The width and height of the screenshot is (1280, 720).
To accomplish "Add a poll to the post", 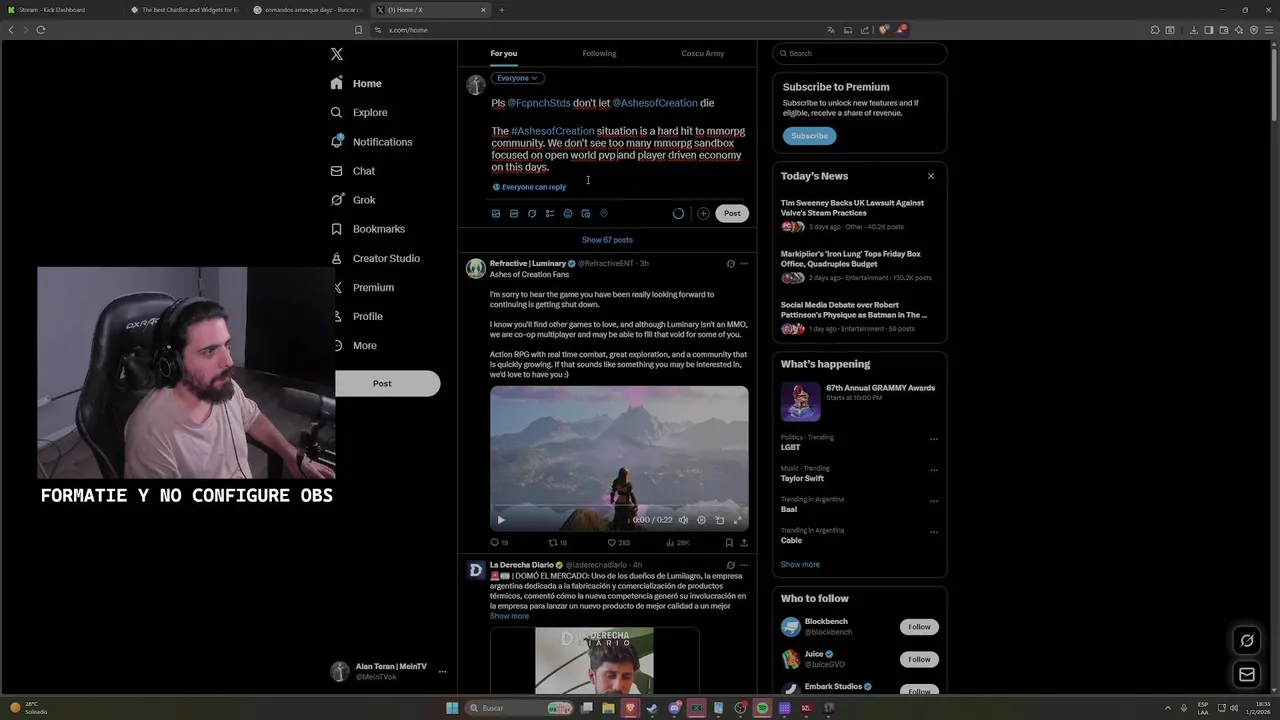I will (x=550, y=213).
